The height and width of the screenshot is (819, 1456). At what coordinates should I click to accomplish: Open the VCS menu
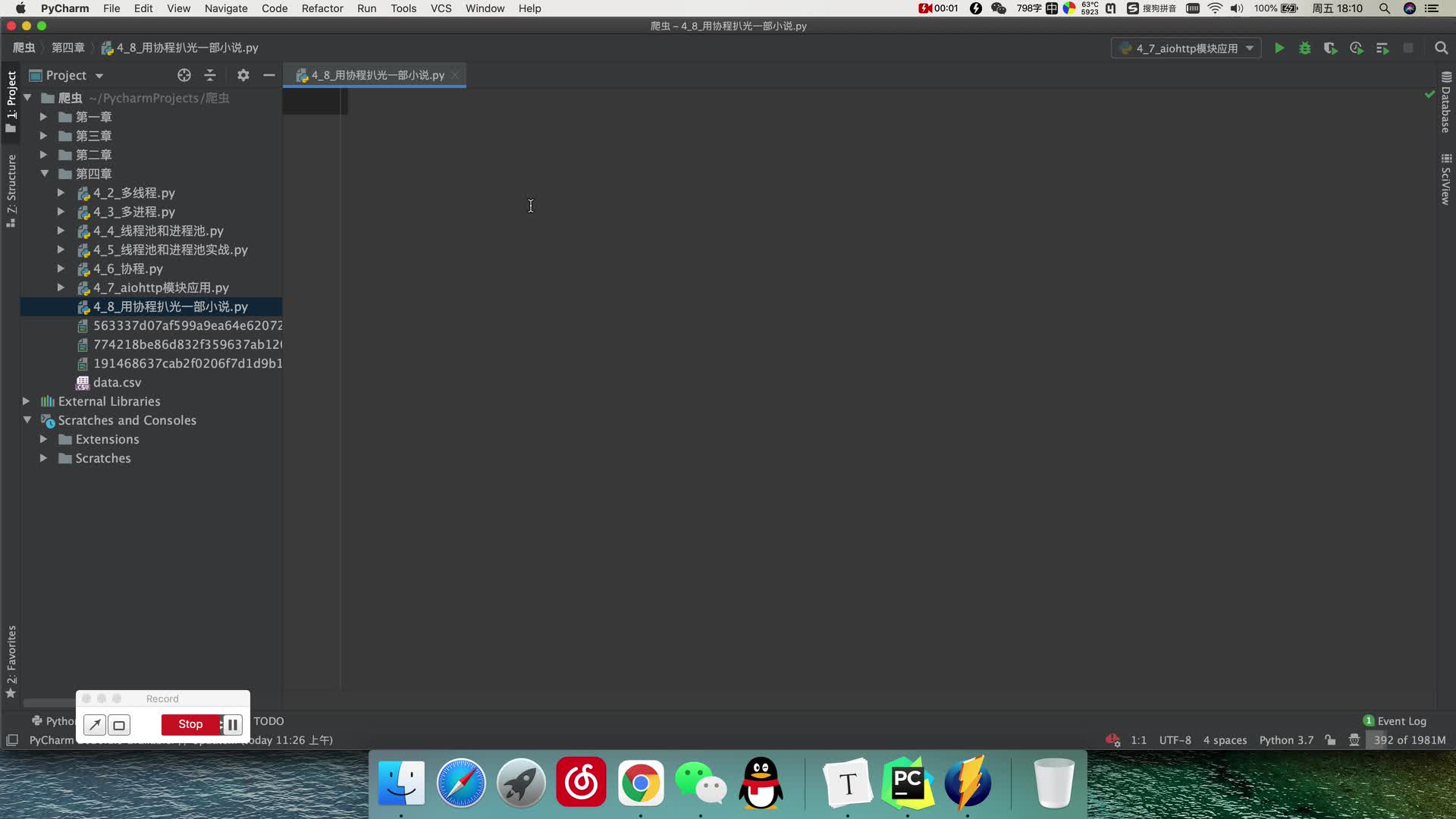tap(441, 8)
